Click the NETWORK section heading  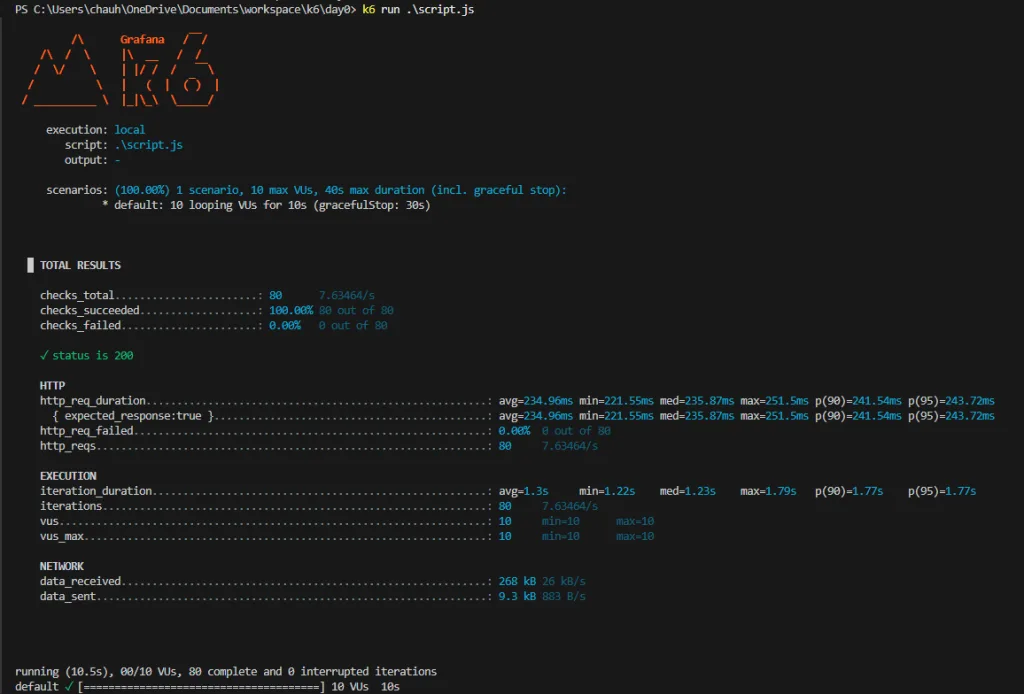tap(61, 566)
